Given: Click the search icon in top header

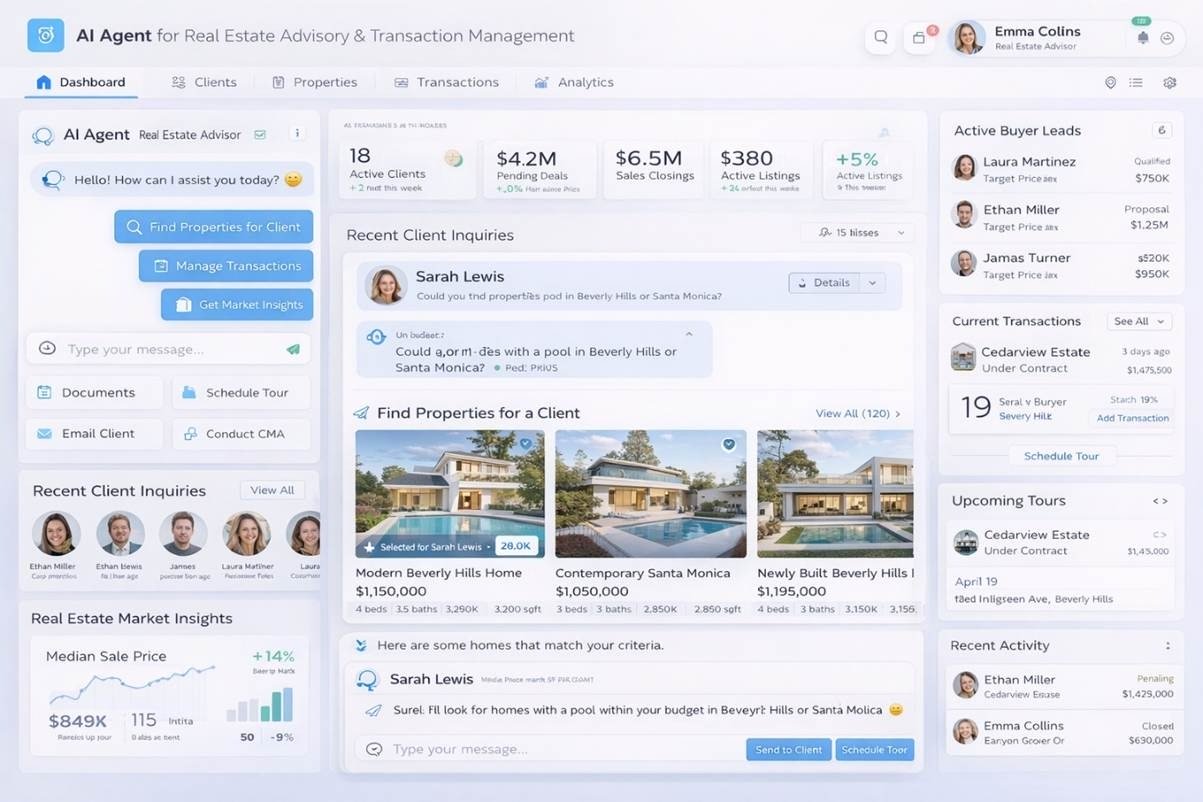Looking at the screenshot, I should point(880,38).
